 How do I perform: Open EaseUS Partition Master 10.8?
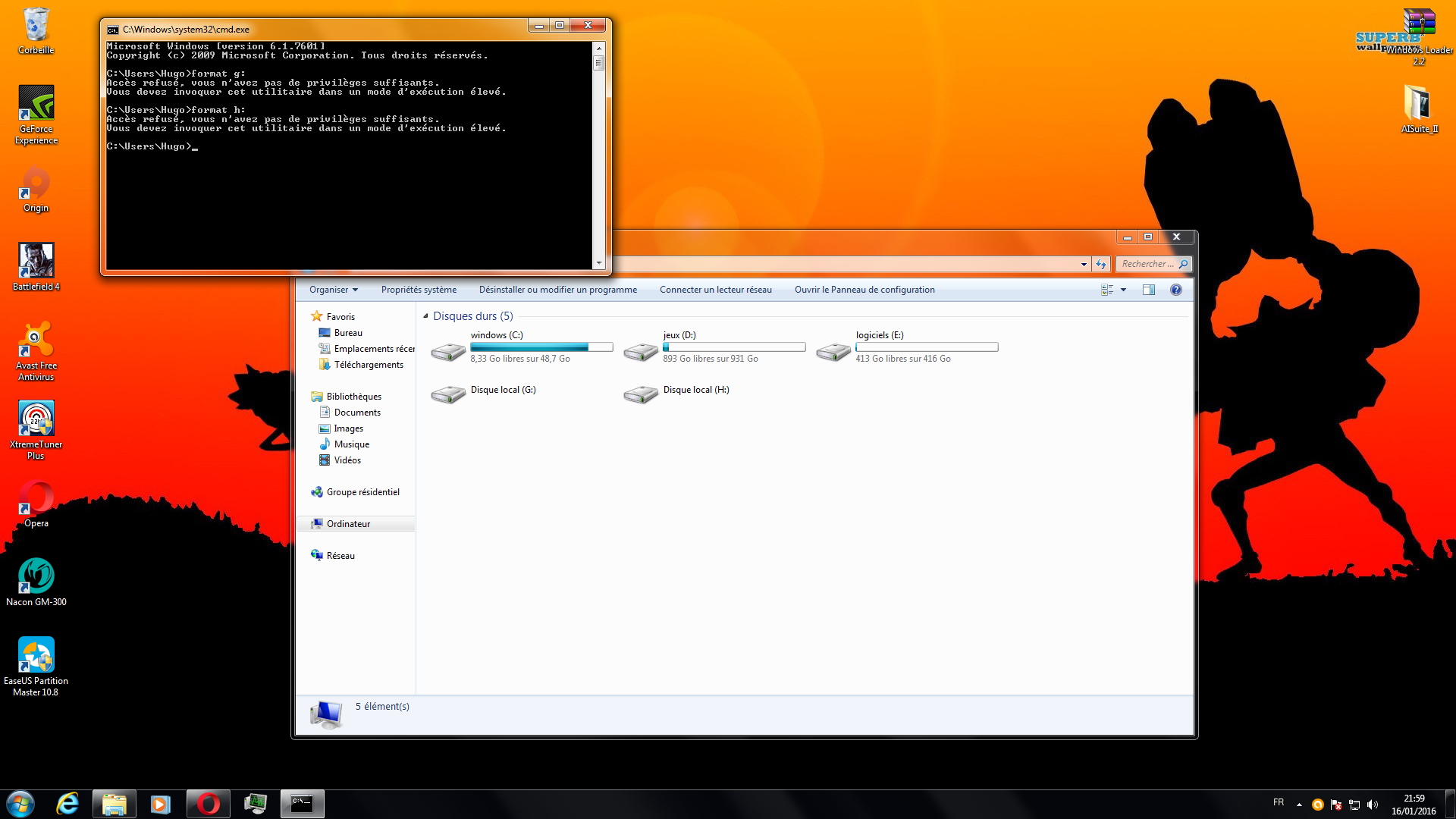coord(36,667)
